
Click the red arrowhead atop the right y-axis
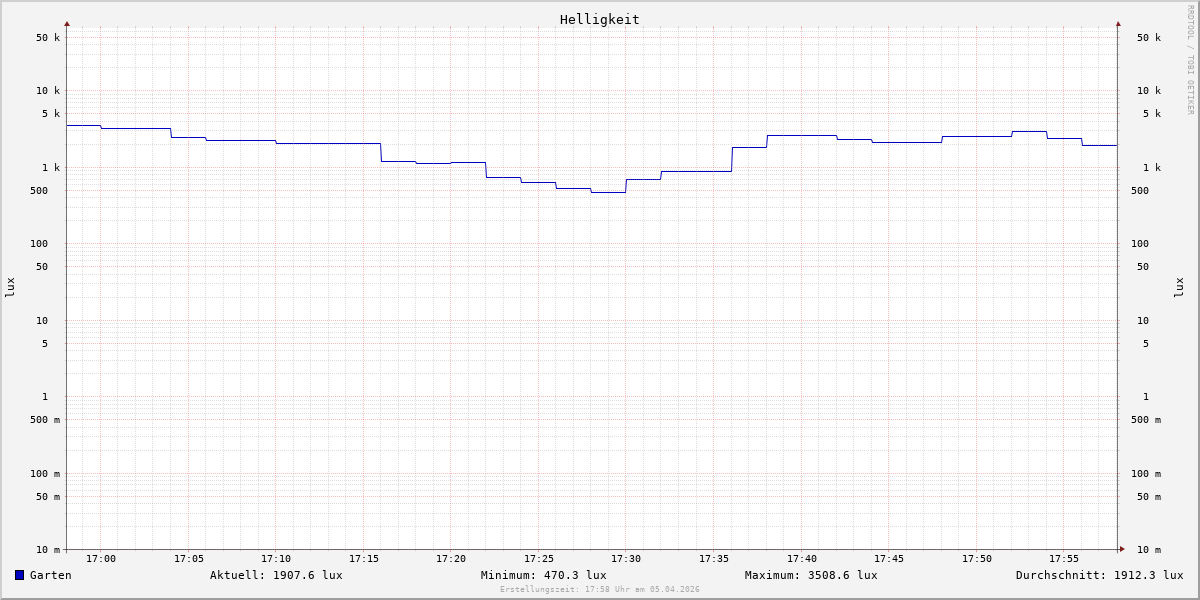click(x=1118, y=23)
